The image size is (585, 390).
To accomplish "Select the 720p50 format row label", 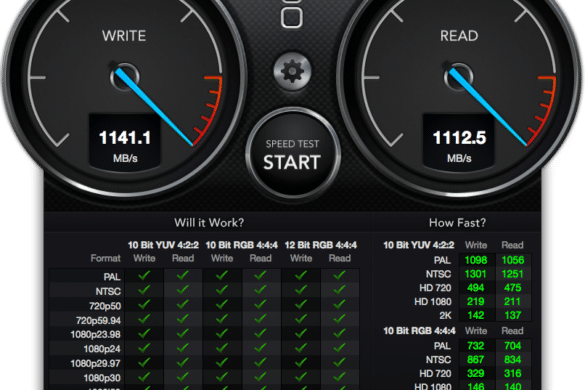I will [x=105, y=306].
